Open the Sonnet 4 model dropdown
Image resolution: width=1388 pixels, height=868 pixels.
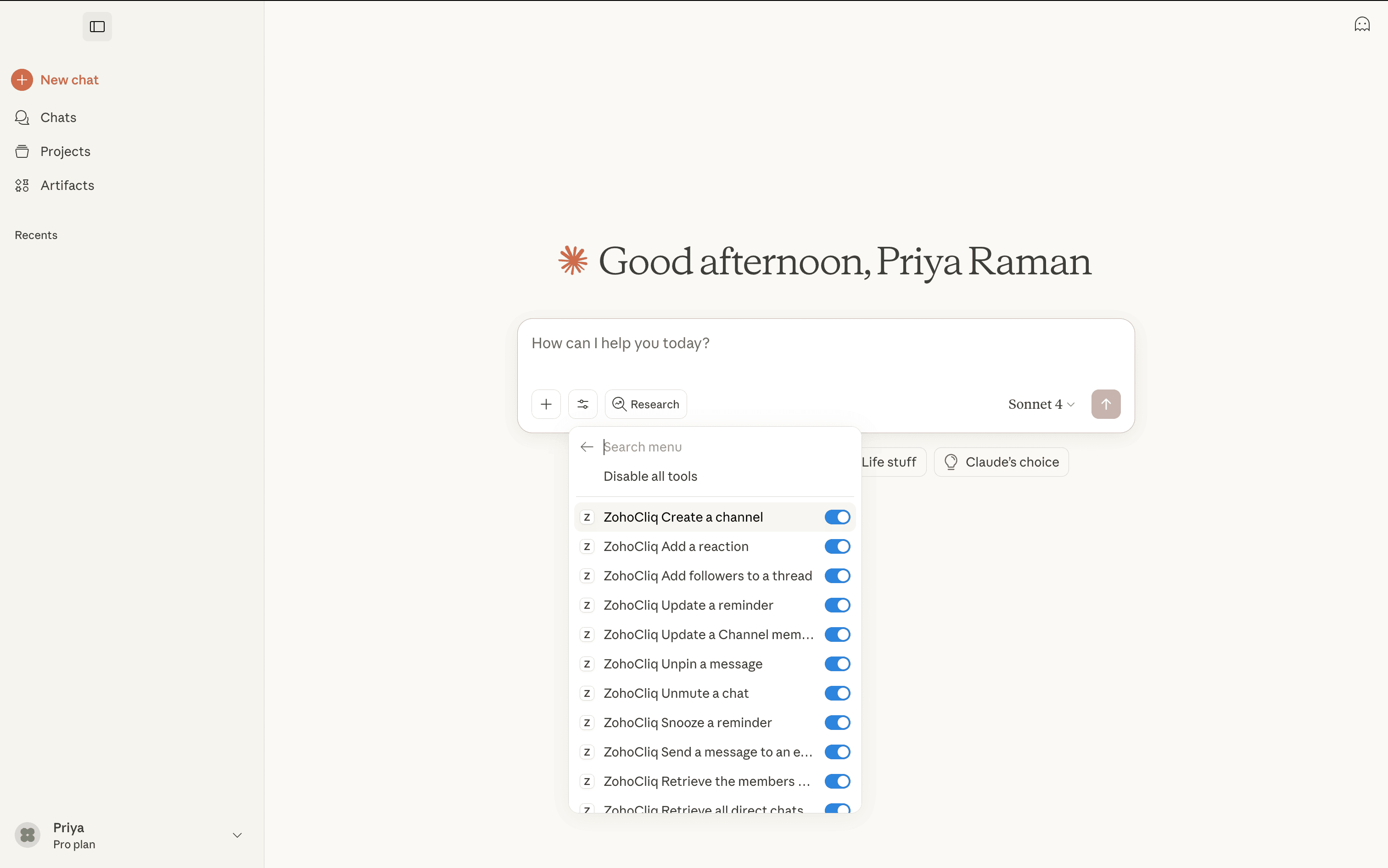[1040, 404]
